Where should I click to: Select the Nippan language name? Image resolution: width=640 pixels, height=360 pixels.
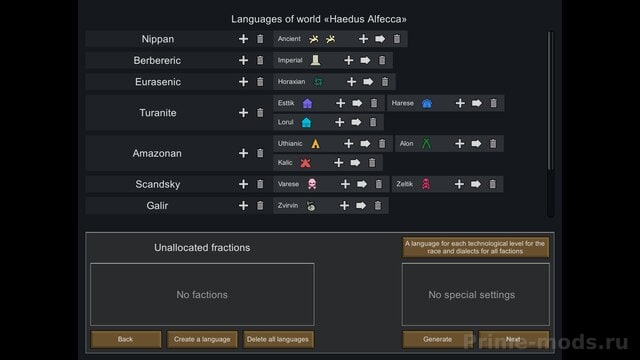click(158, 39)
